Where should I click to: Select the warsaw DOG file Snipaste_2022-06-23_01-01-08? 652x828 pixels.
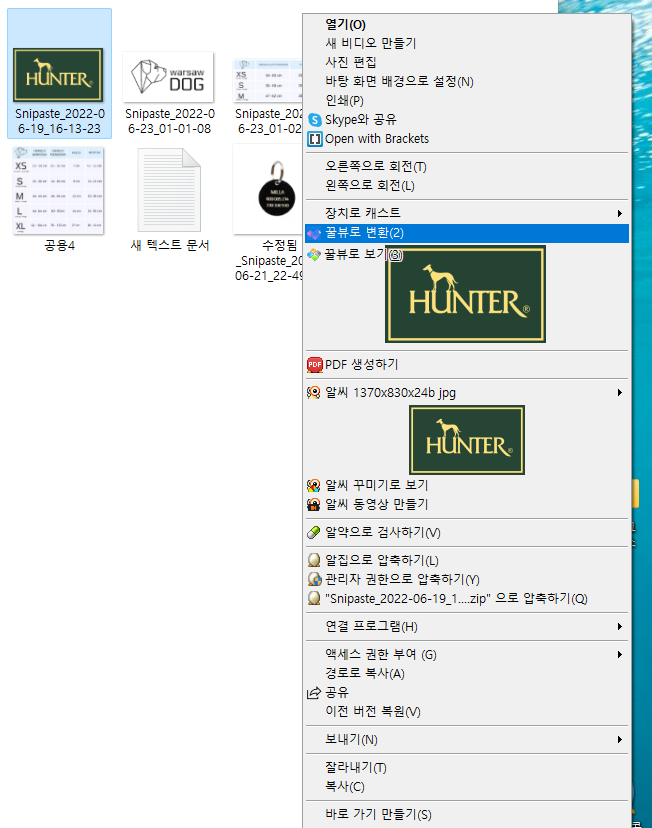click(169, 92)
